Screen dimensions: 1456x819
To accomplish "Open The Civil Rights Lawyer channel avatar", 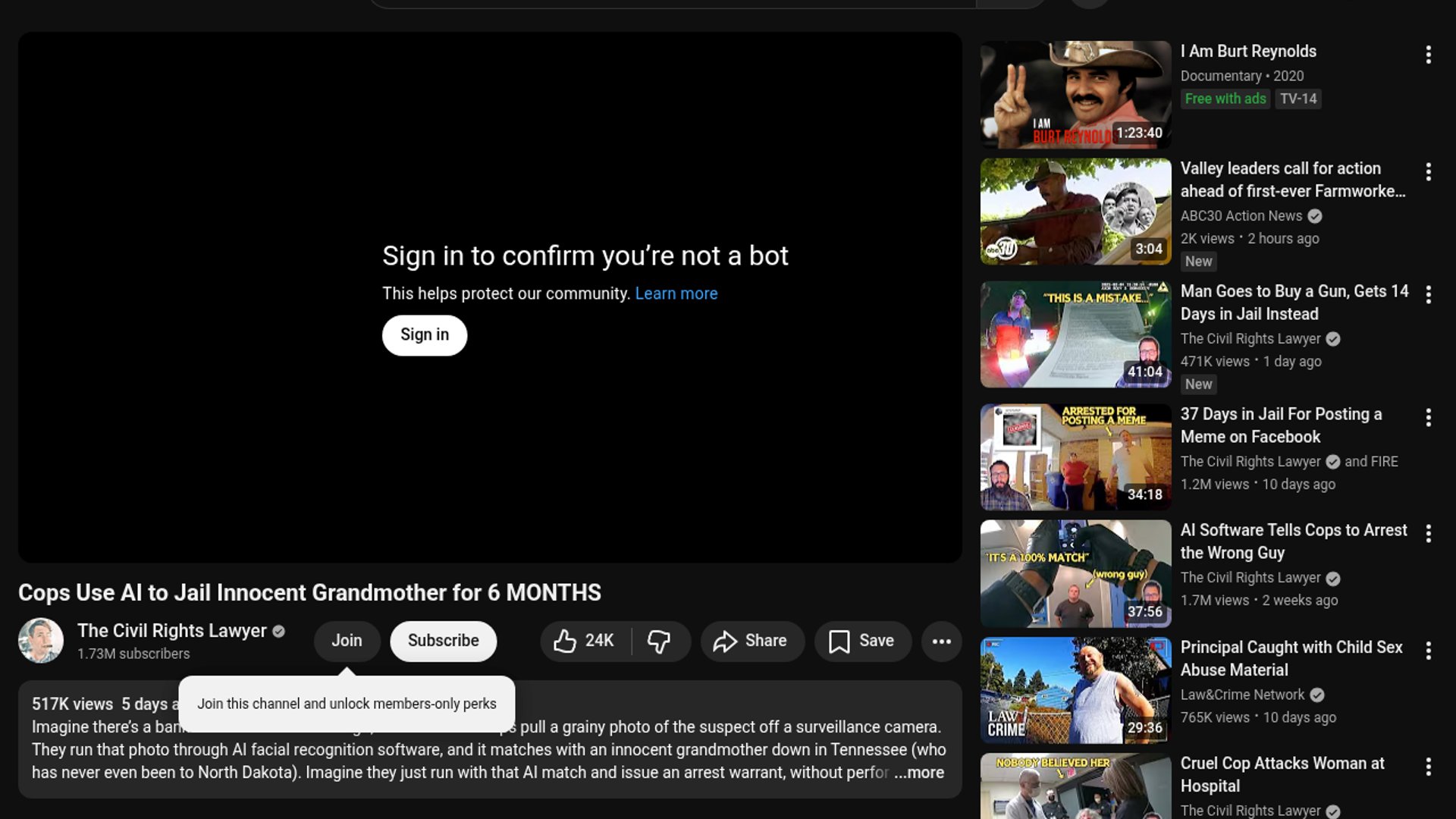I will [41, 641].
